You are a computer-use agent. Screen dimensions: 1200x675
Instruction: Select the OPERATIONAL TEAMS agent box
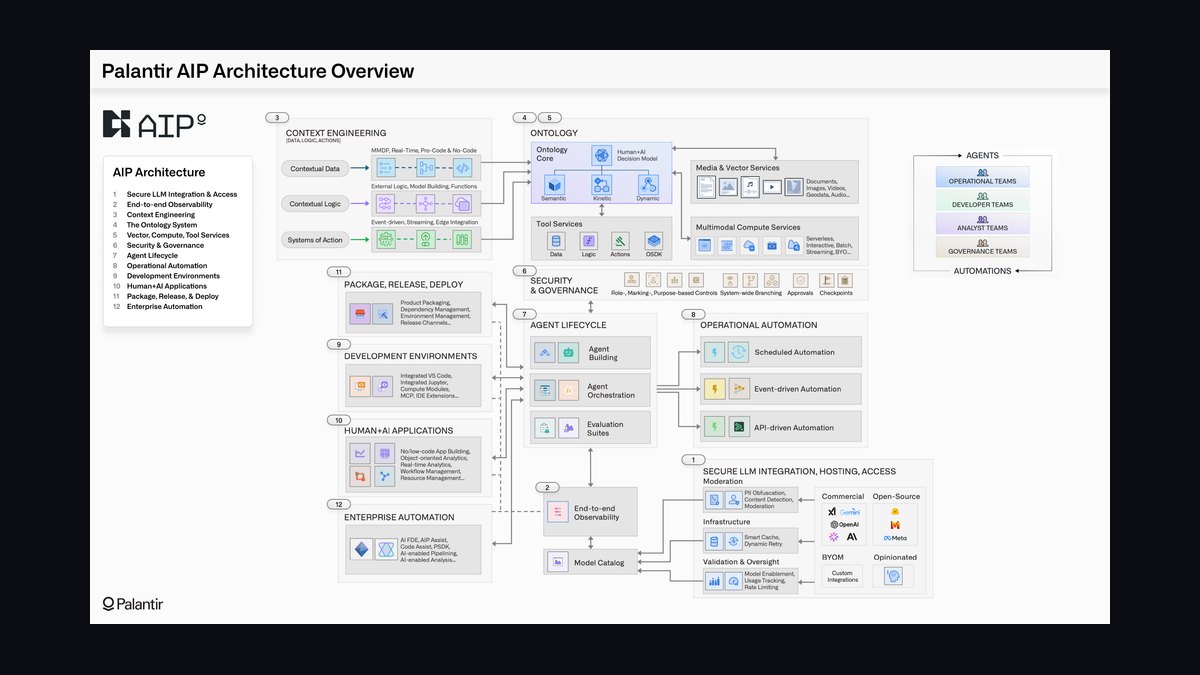[x=982, y=177]
